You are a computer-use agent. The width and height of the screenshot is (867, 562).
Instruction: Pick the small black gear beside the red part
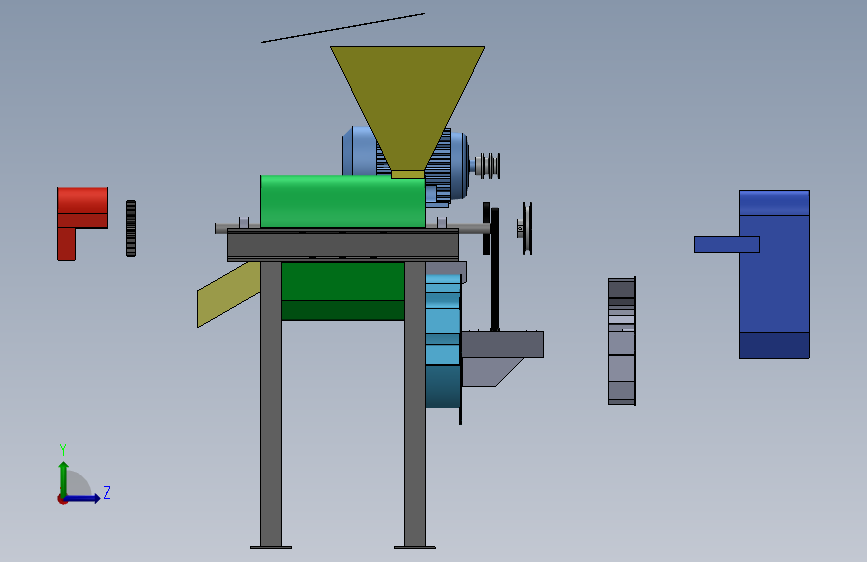tap(131, 228)
